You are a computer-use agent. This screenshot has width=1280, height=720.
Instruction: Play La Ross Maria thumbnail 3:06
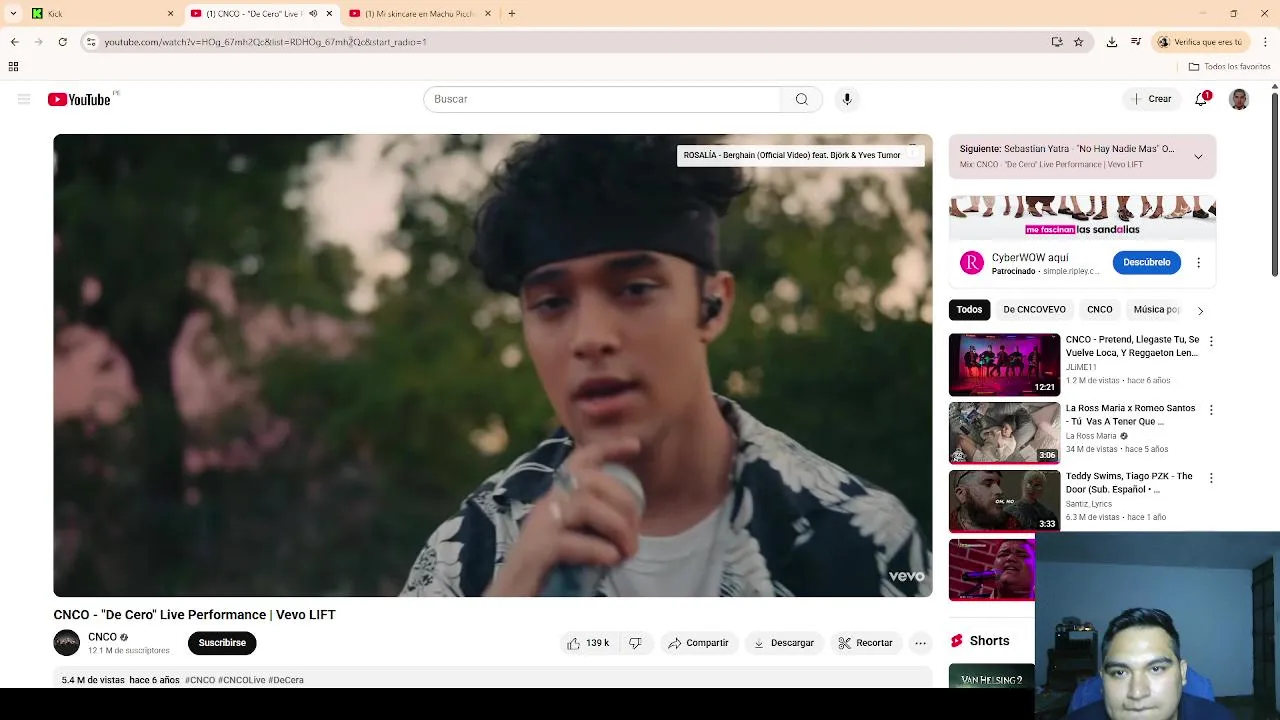(x=1004, y=433)
